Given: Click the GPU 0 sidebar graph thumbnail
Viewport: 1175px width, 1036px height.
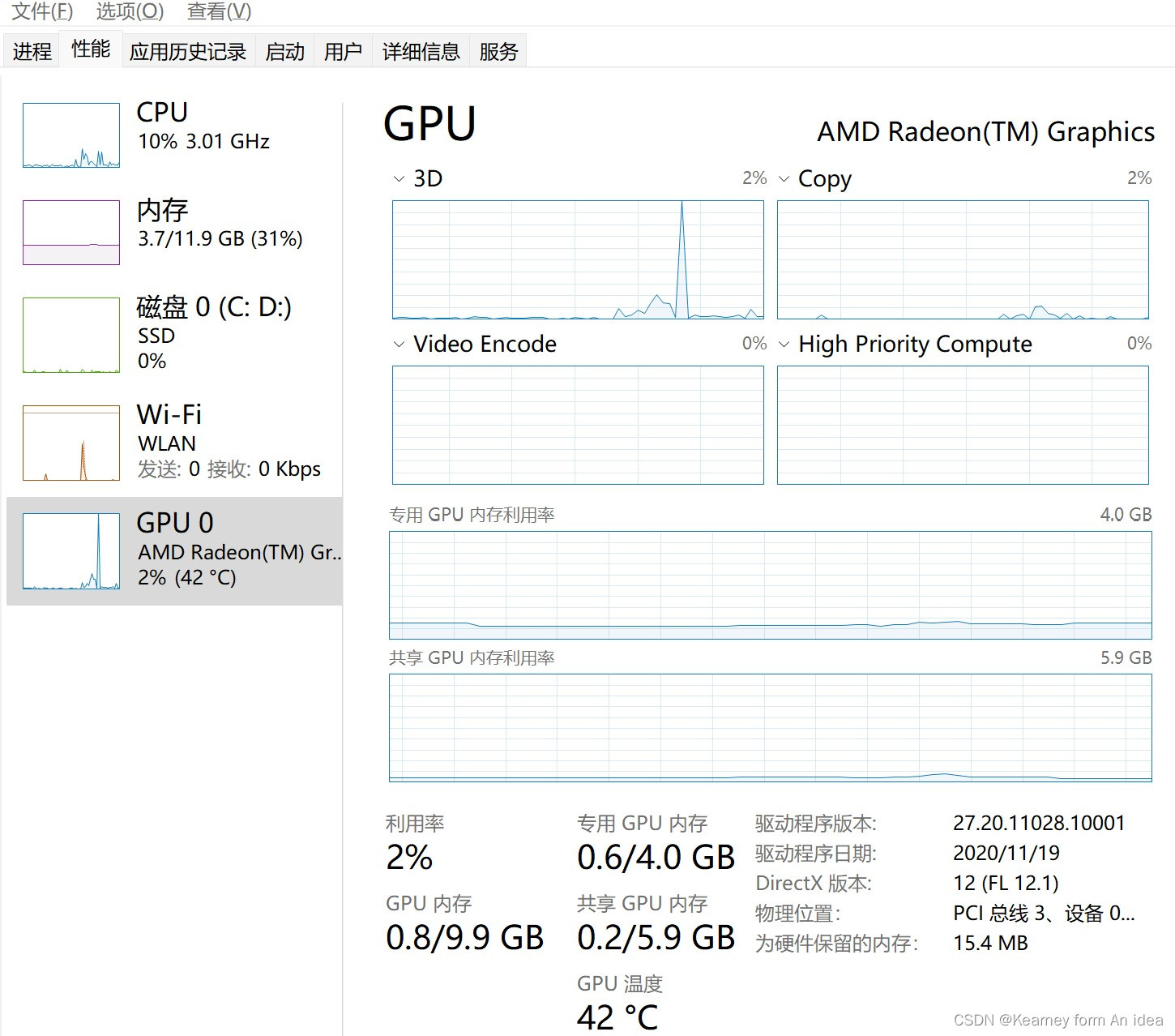Looking at the screenshot, I should [71, 551].
